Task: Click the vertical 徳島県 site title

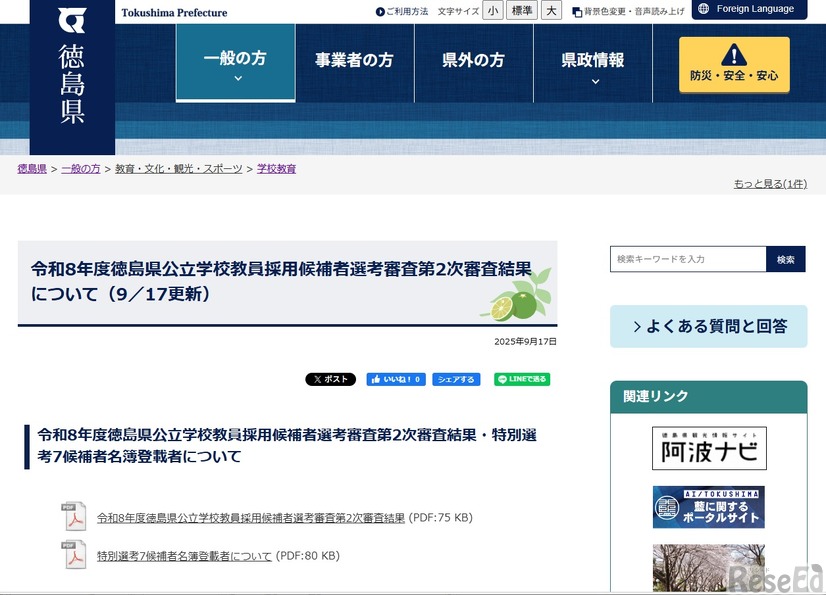Action: (72, 84)
